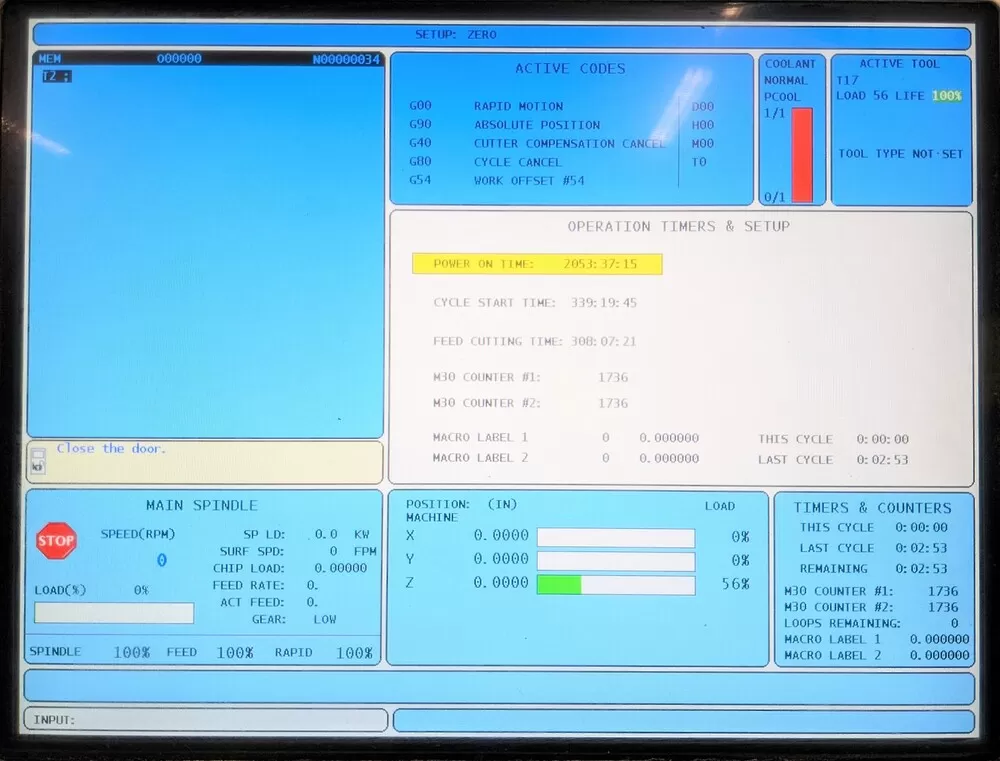
Task: Click into the INPUT field
Action: (205, 720)
